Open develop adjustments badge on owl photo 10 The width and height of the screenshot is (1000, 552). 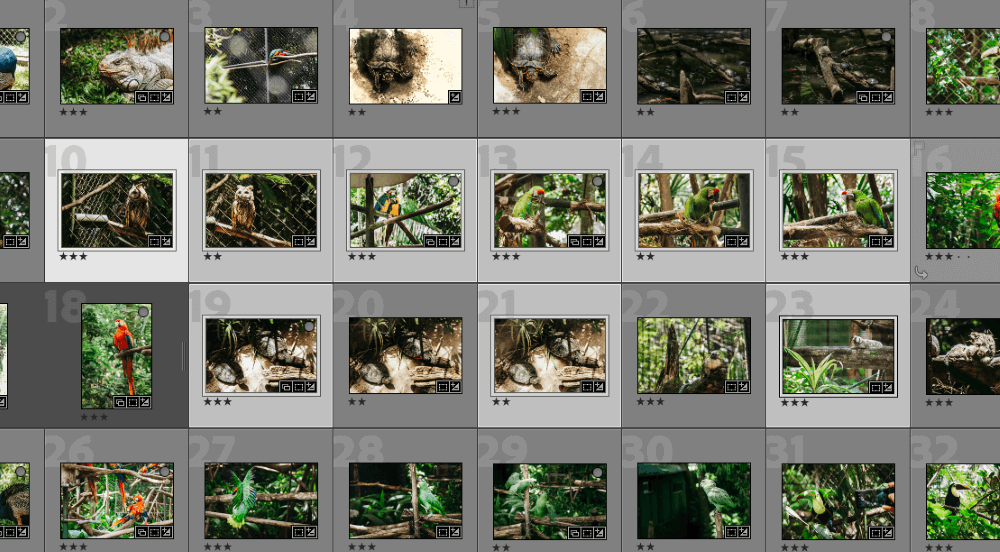(x=166, y=242)
